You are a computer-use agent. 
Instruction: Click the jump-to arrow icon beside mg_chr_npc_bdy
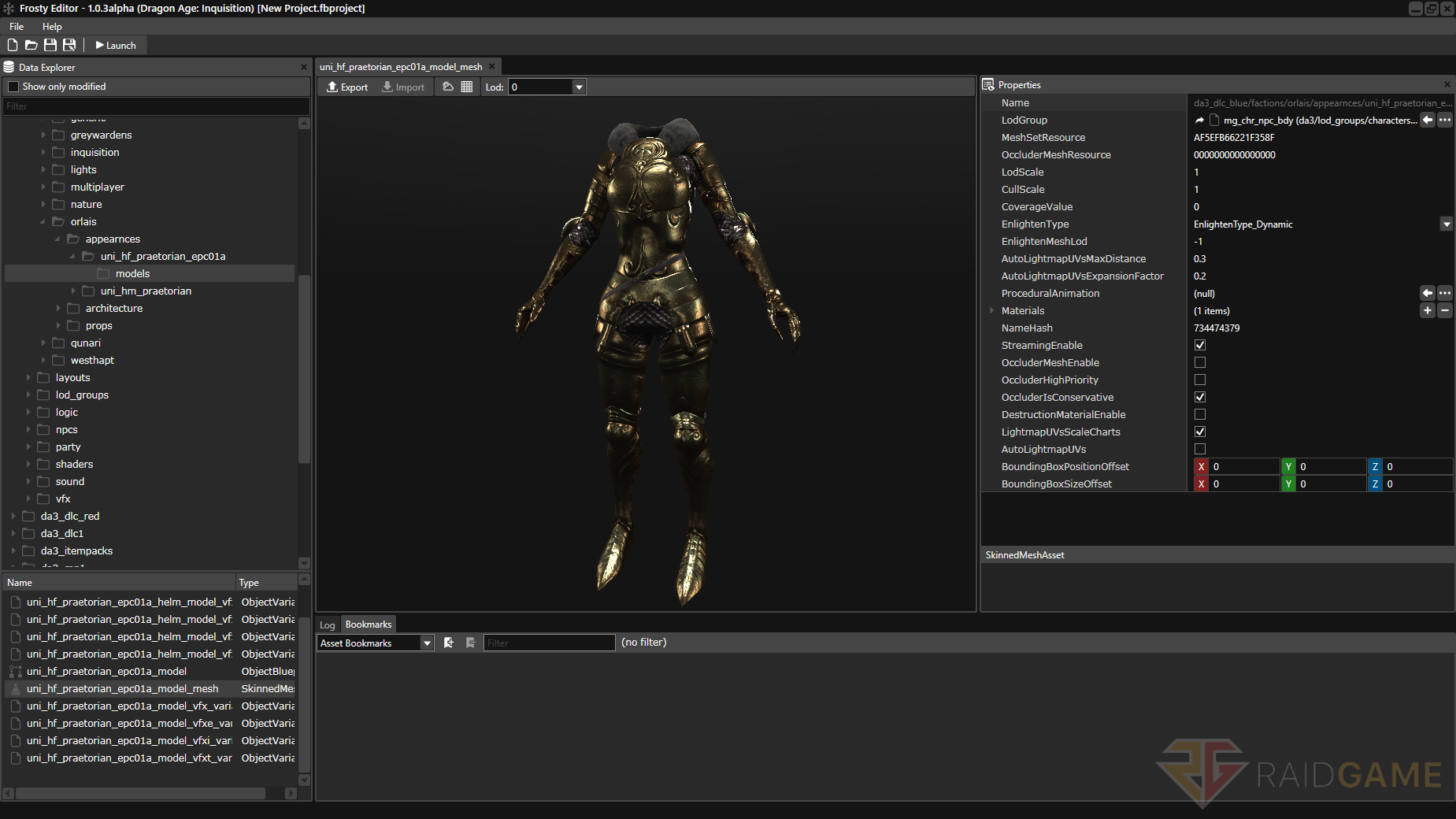1199,120
